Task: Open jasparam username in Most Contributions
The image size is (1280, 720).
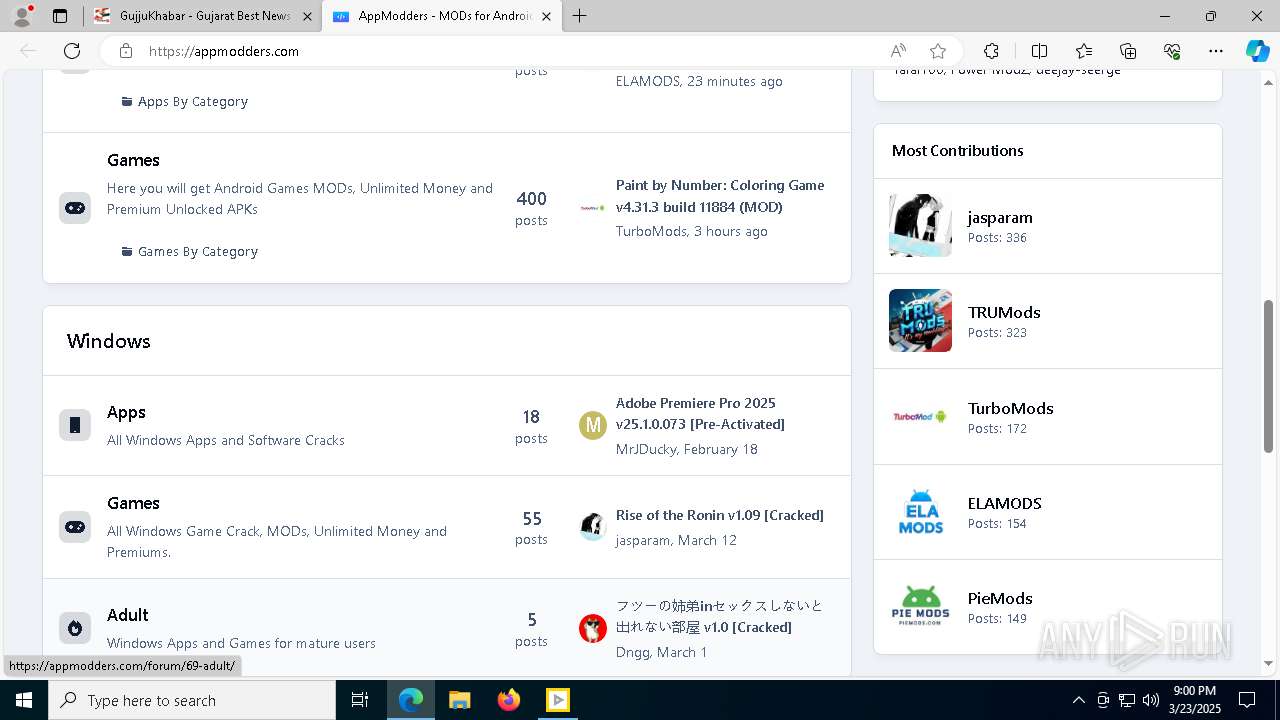Action: point(1000,217)
